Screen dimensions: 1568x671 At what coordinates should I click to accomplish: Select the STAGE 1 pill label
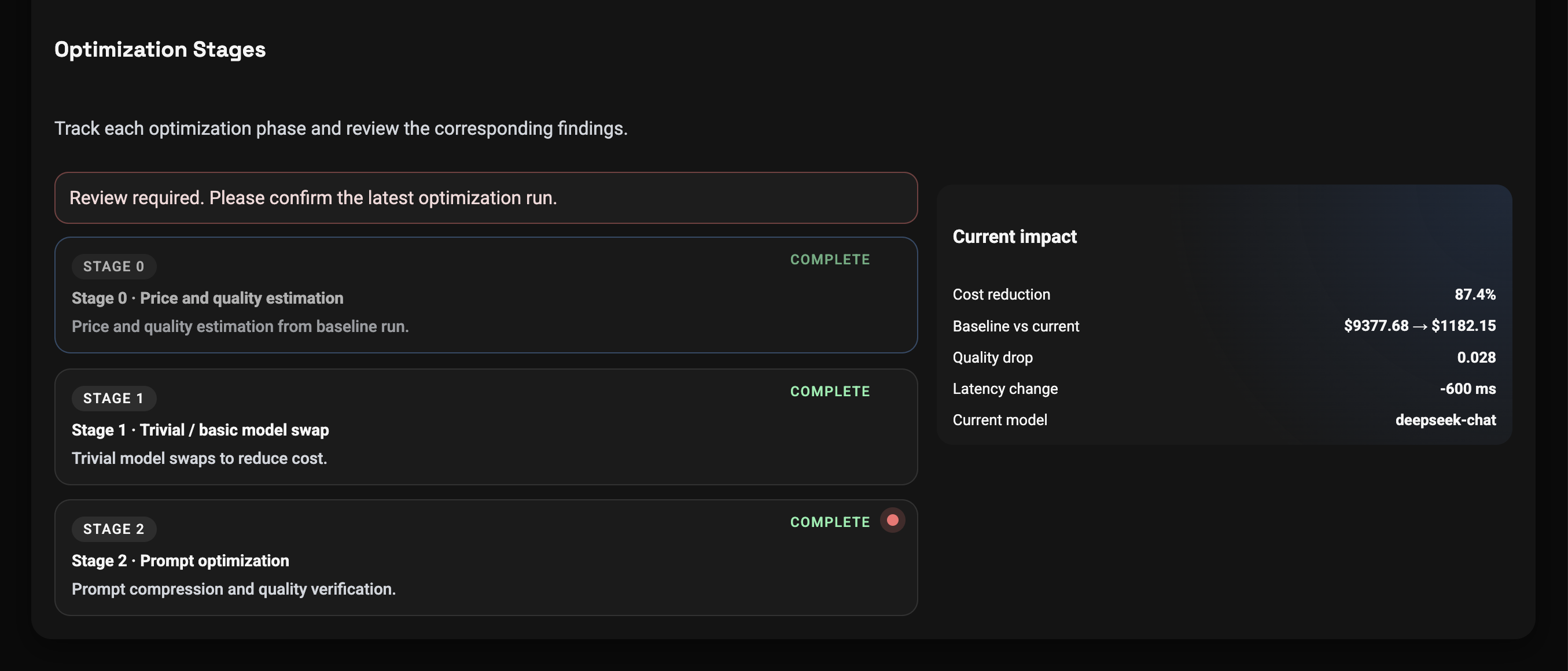point(114,398)
